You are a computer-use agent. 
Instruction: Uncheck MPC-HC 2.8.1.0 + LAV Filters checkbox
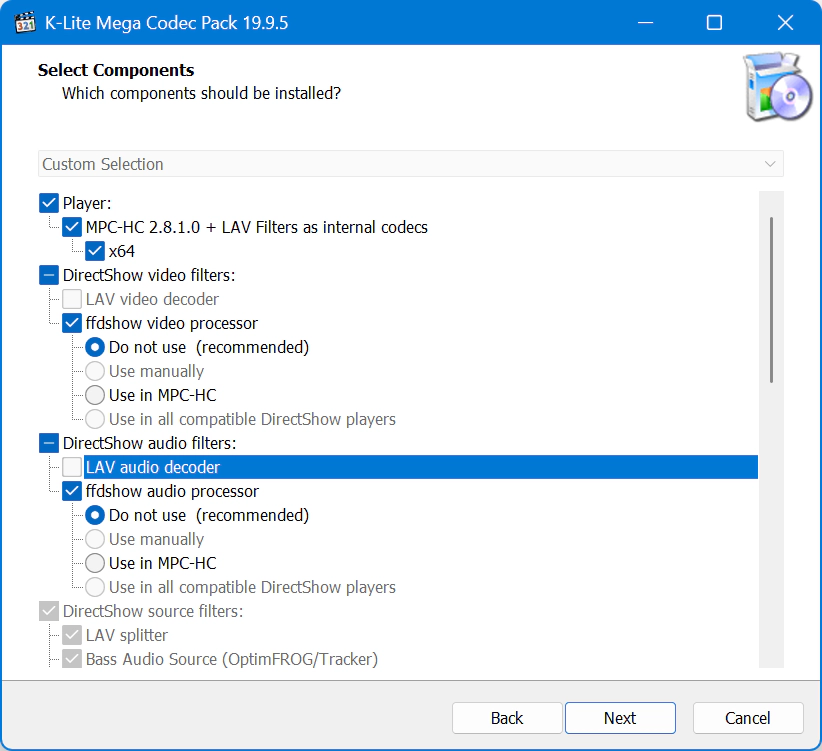[x=72, y=227]
